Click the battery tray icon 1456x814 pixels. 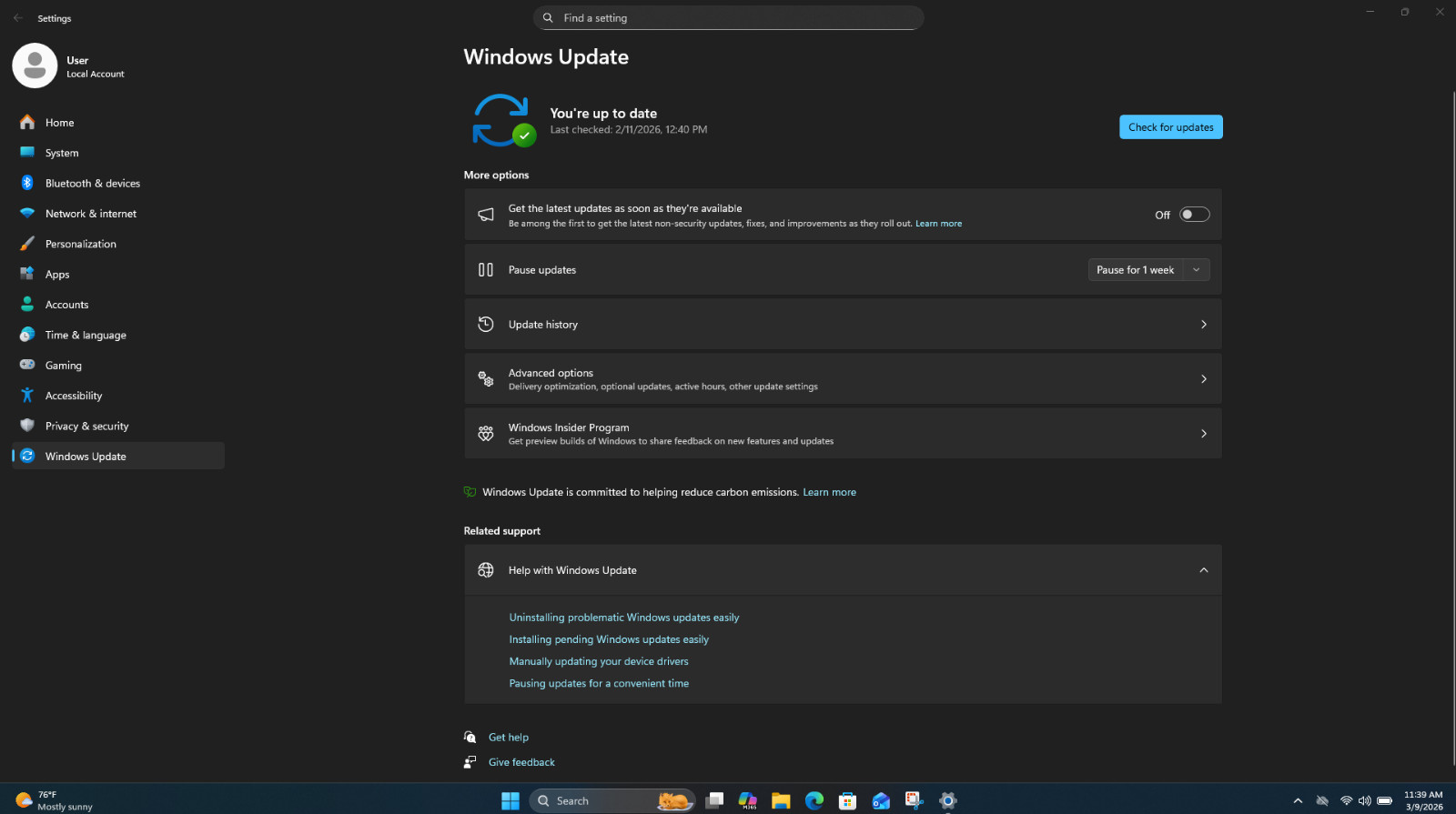tap(1384, 800)
